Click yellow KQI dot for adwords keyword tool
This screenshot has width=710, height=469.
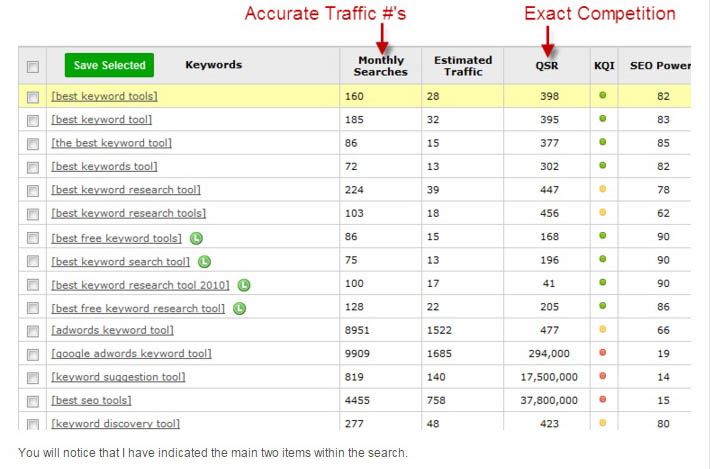(x=603, y=329)
